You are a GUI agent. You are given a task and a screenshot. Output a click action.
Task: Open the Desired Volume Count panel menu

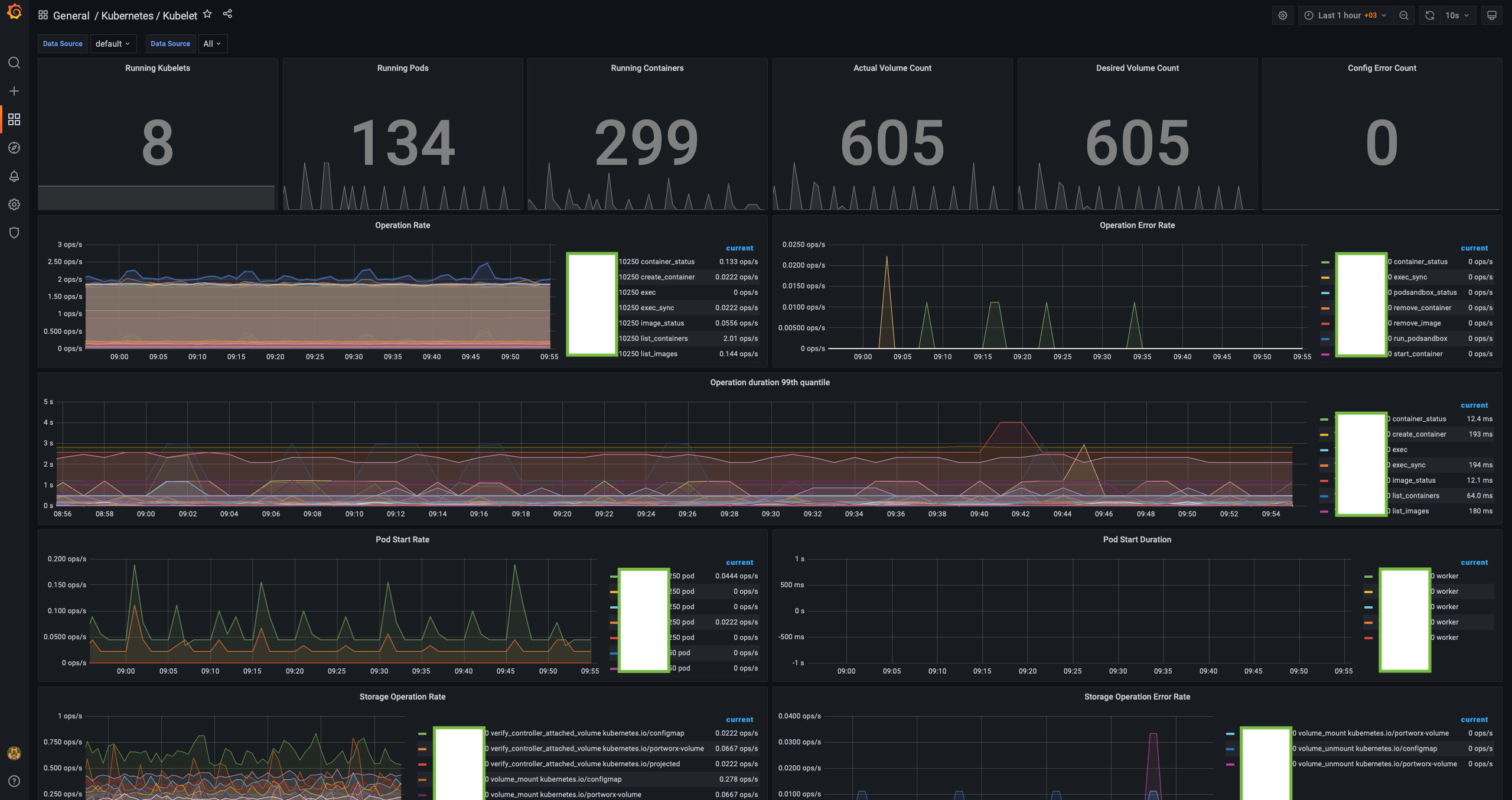(1138, 68)
